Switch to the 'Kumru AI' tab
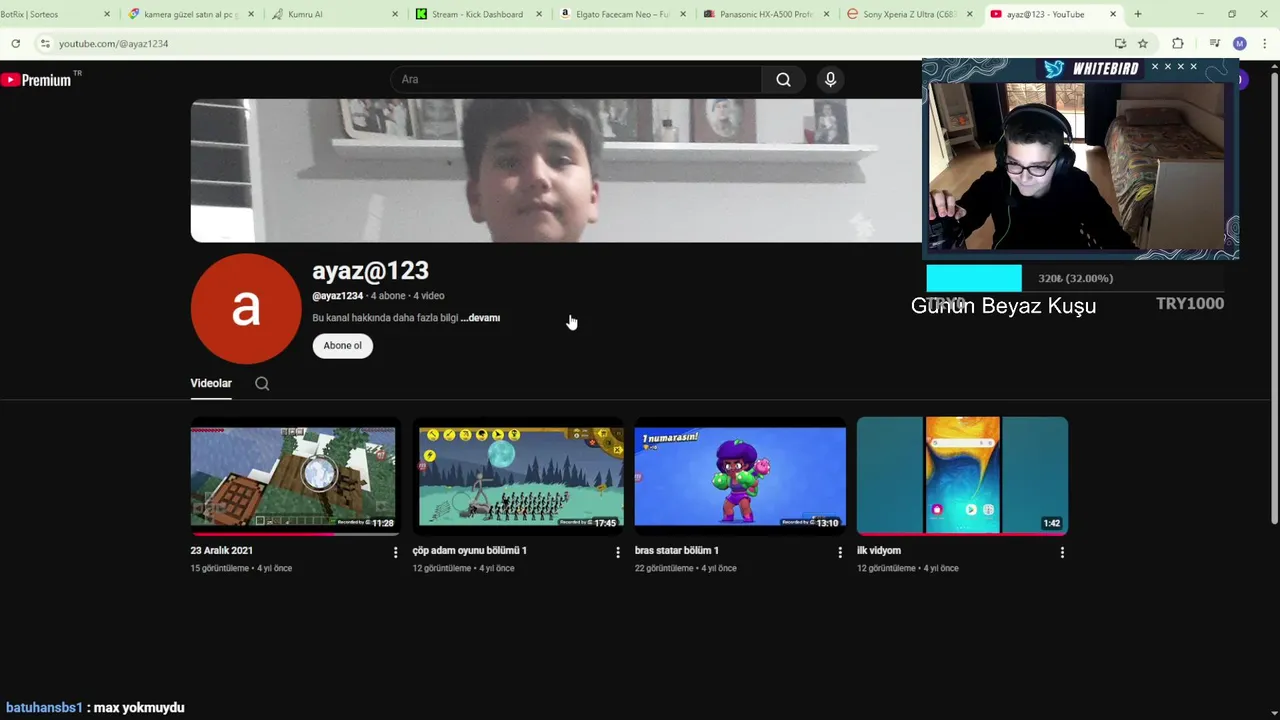The width and height of the screenshot is (1280, 720). pos(335,14)
